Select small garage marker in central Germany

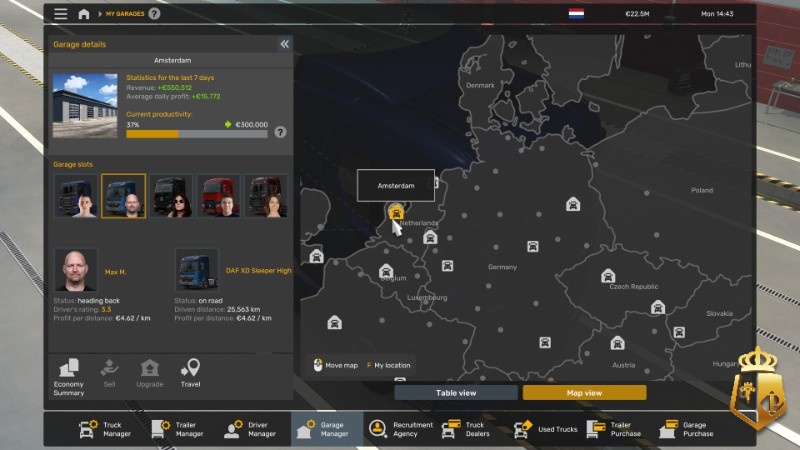click(533, 246)
